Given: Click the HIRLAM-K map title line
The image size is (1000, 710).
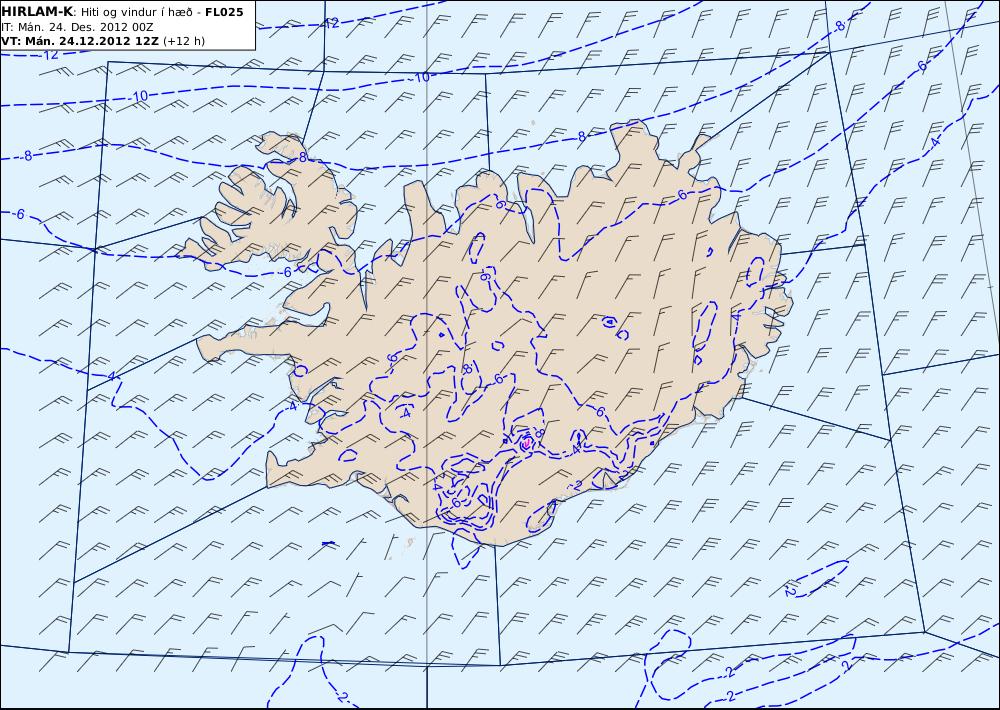Looking at the screenshot, I should [x=122, y=12].
